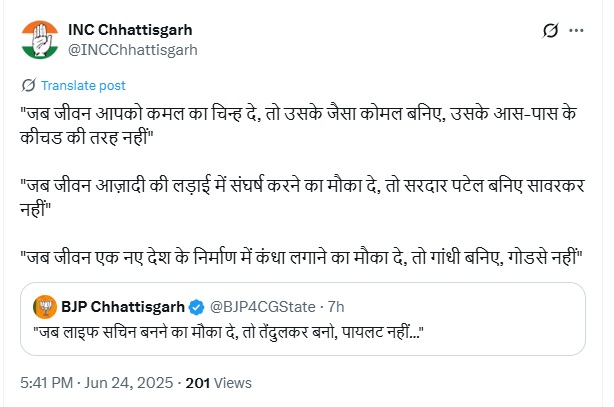The width and height of the screenshot is (614, 407).
Task: Click the first paragraph mentioning कमल का चिन्ह
Action: coord(300,127)
